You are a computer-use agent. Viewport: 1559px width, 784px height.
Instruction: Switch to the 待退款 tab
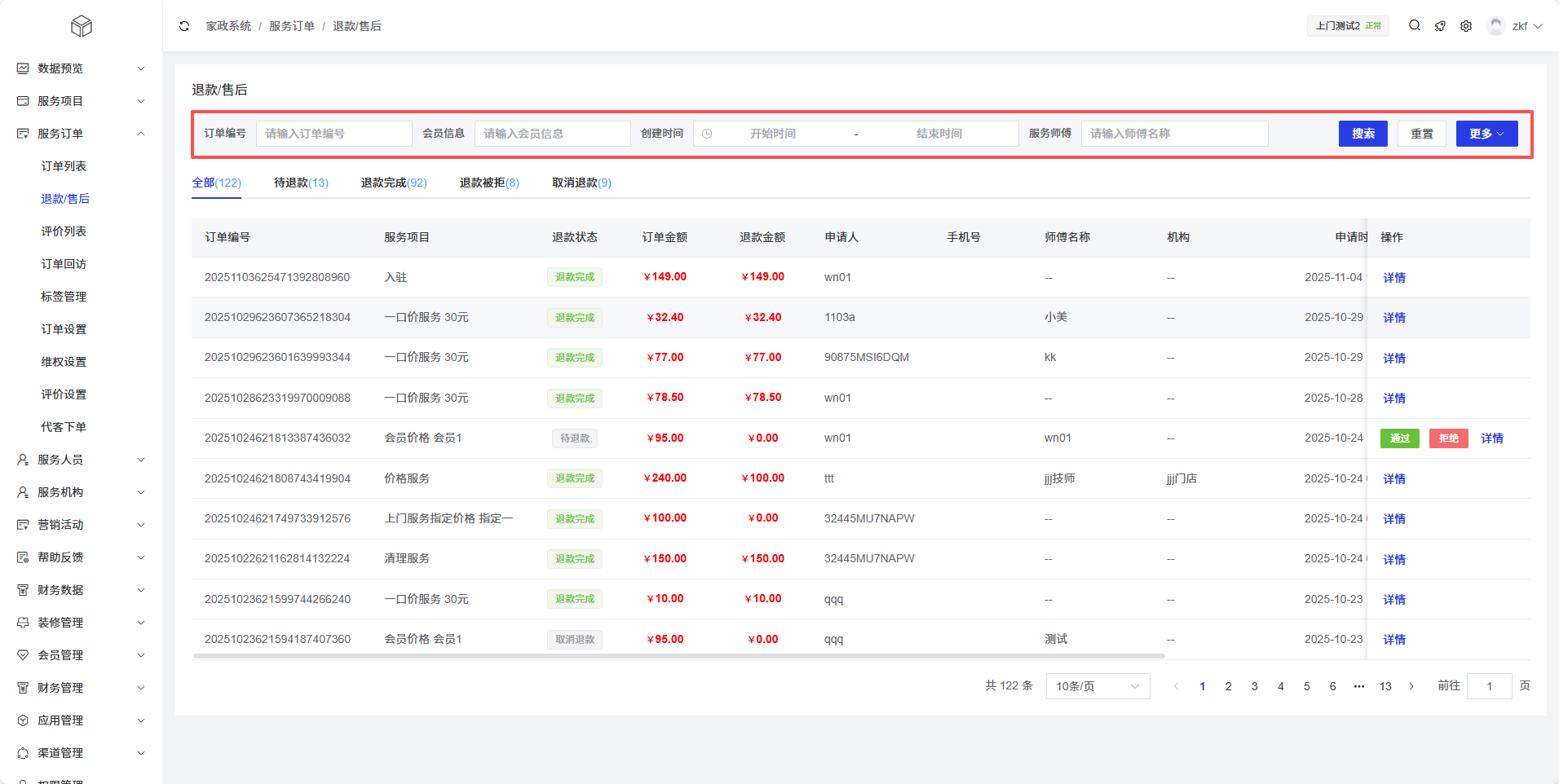(301, 183)
